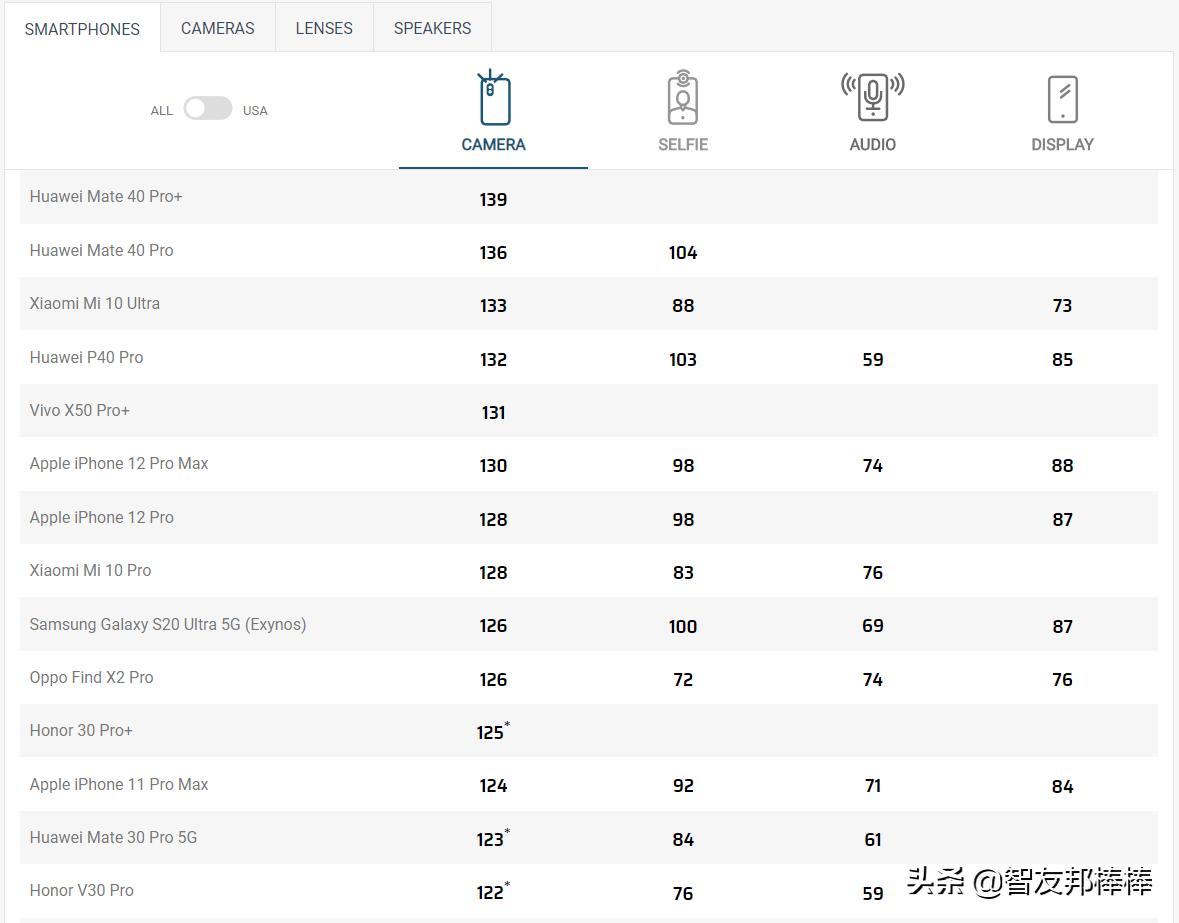Click the SELFIE column label
This screenshot has width=1179, height=923.
pyautogui.click(x=683, y=144)
